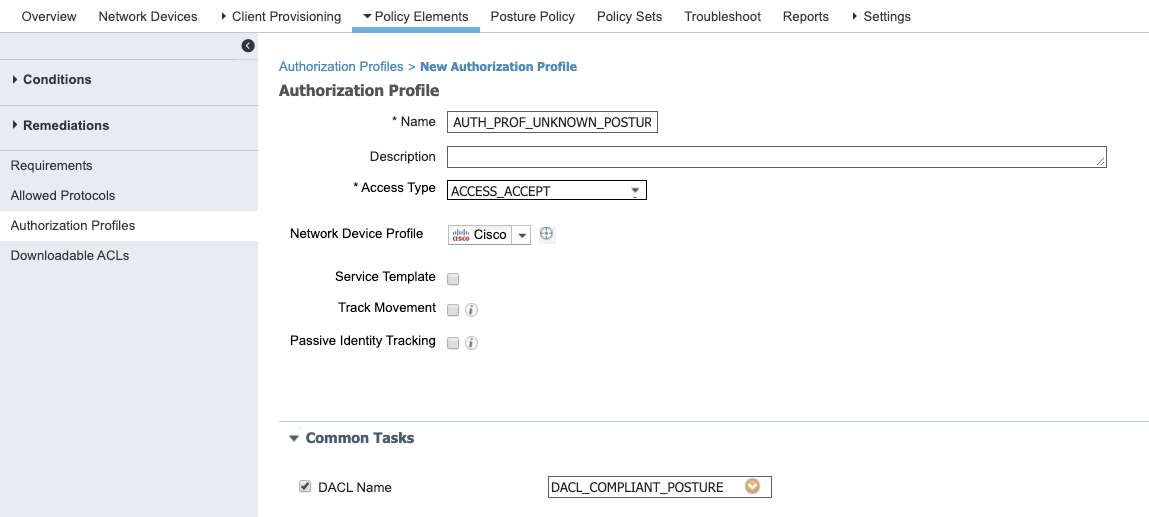
Task: Click the Cisco logo in device profile
Action: click(461, 235)
